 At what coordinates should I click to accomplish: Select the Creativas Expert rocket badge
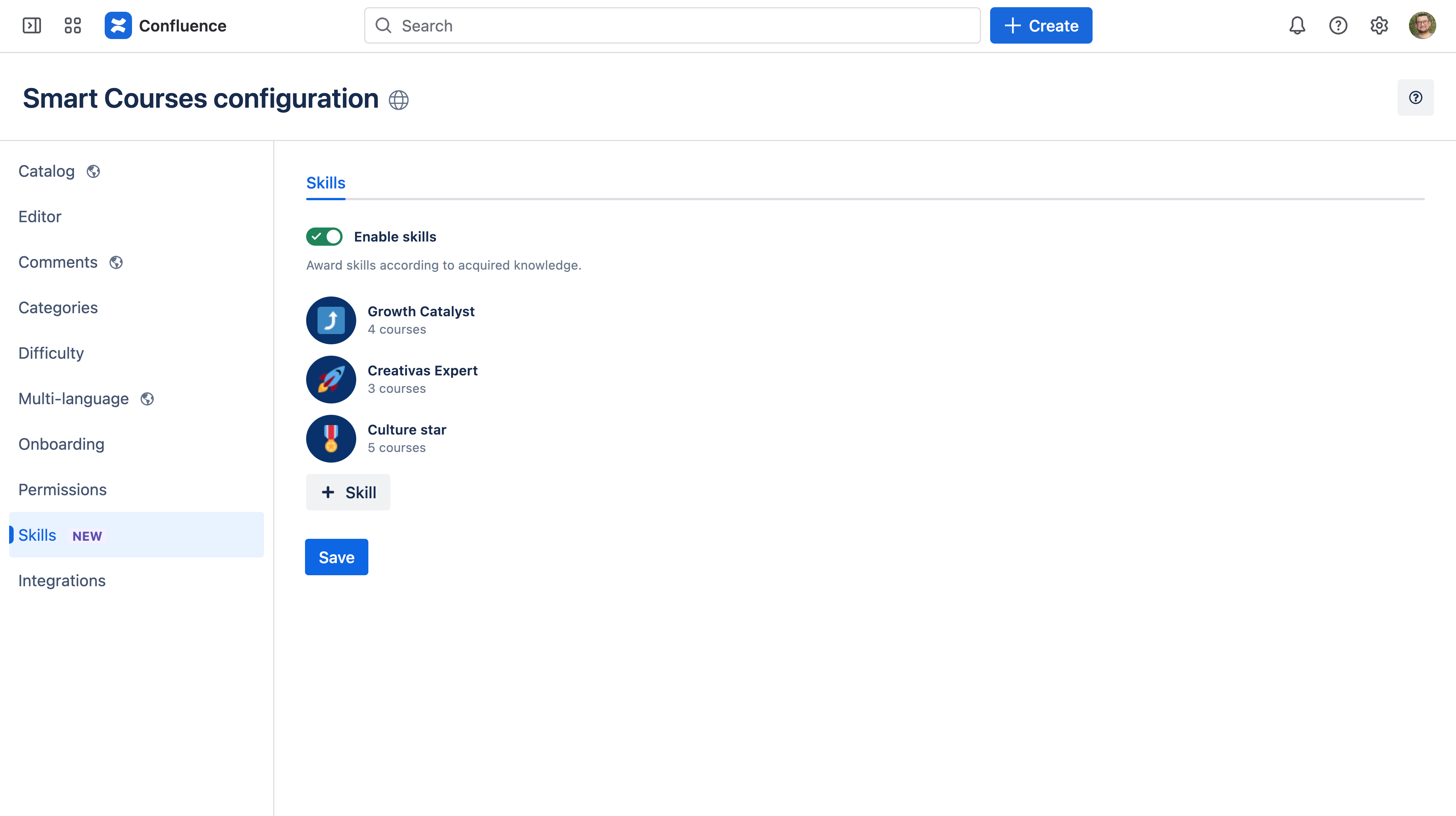(x=331, y=379)
